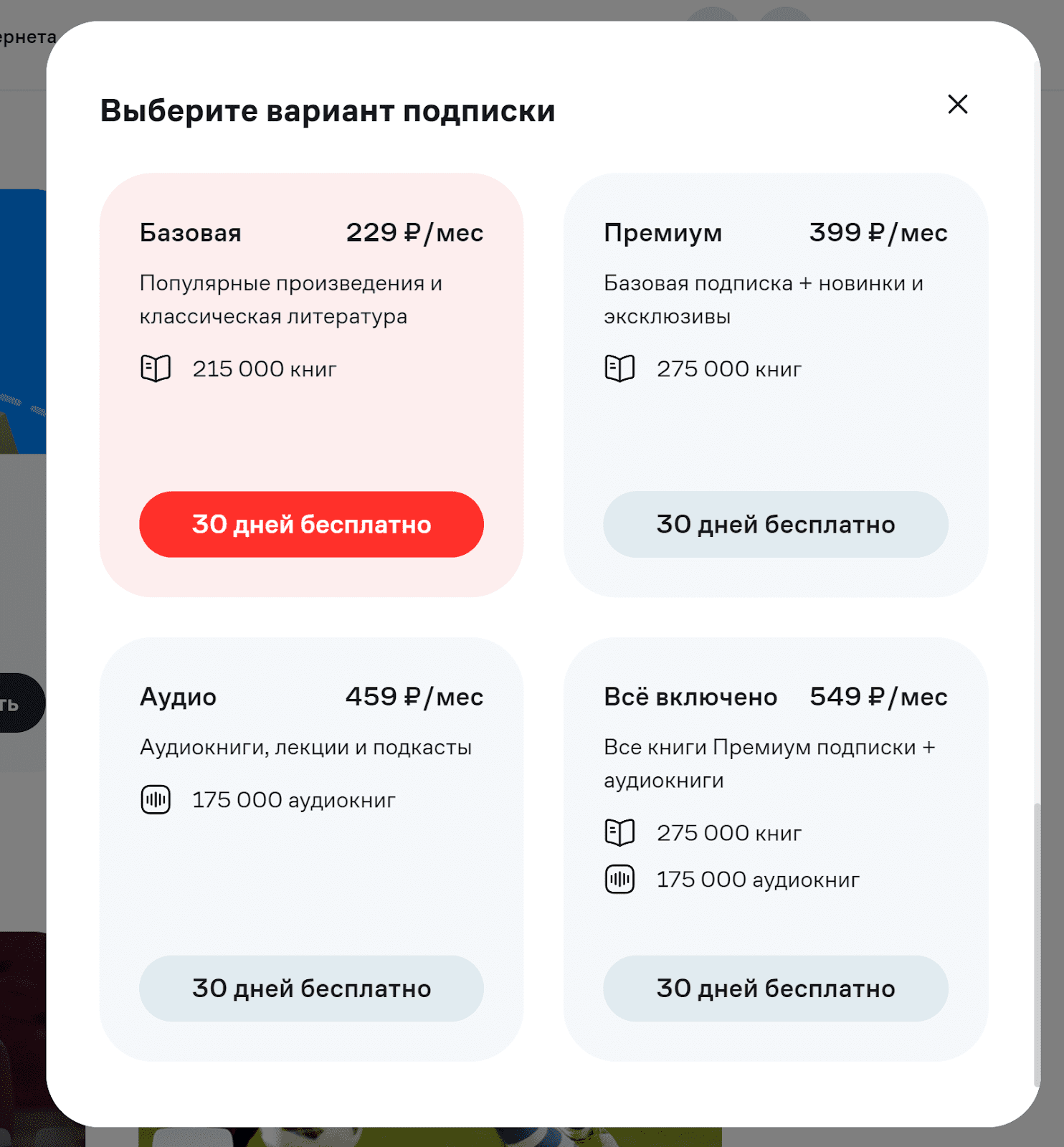Click the Выберите вариант подписки heading
Screen dimensions: 1064x1147
(x=328, y=111)
